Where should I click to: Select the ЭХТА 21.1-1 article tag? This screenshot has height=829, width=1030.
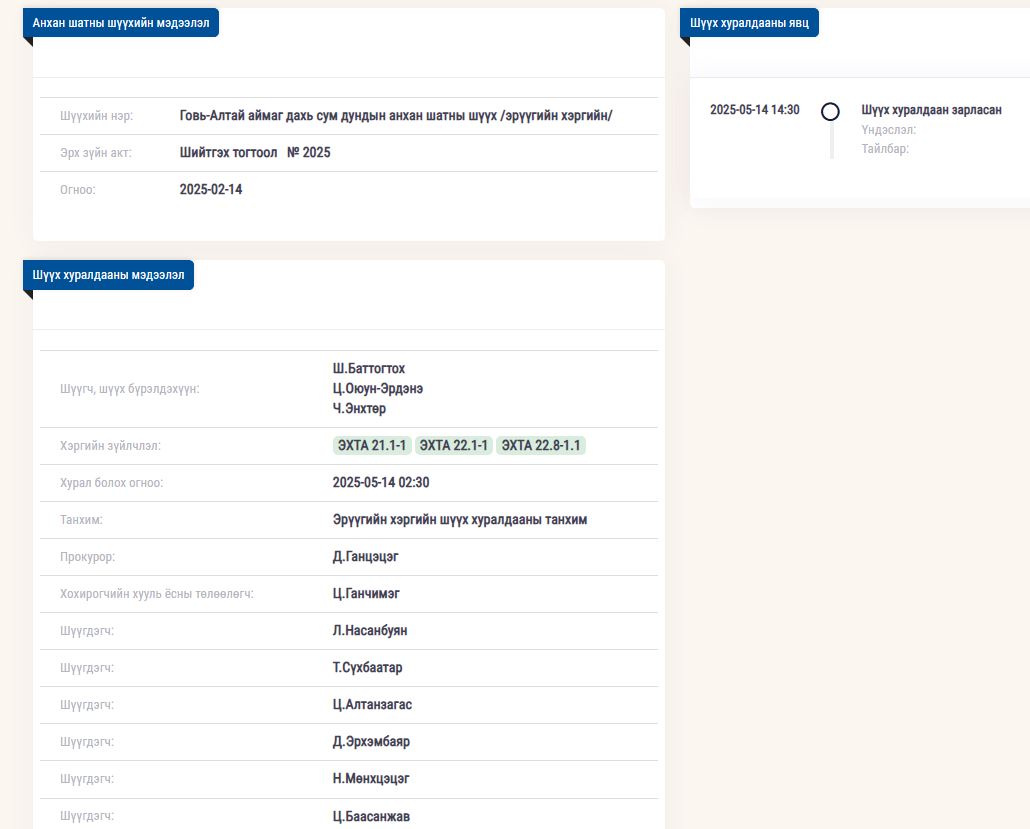point(372,446)
